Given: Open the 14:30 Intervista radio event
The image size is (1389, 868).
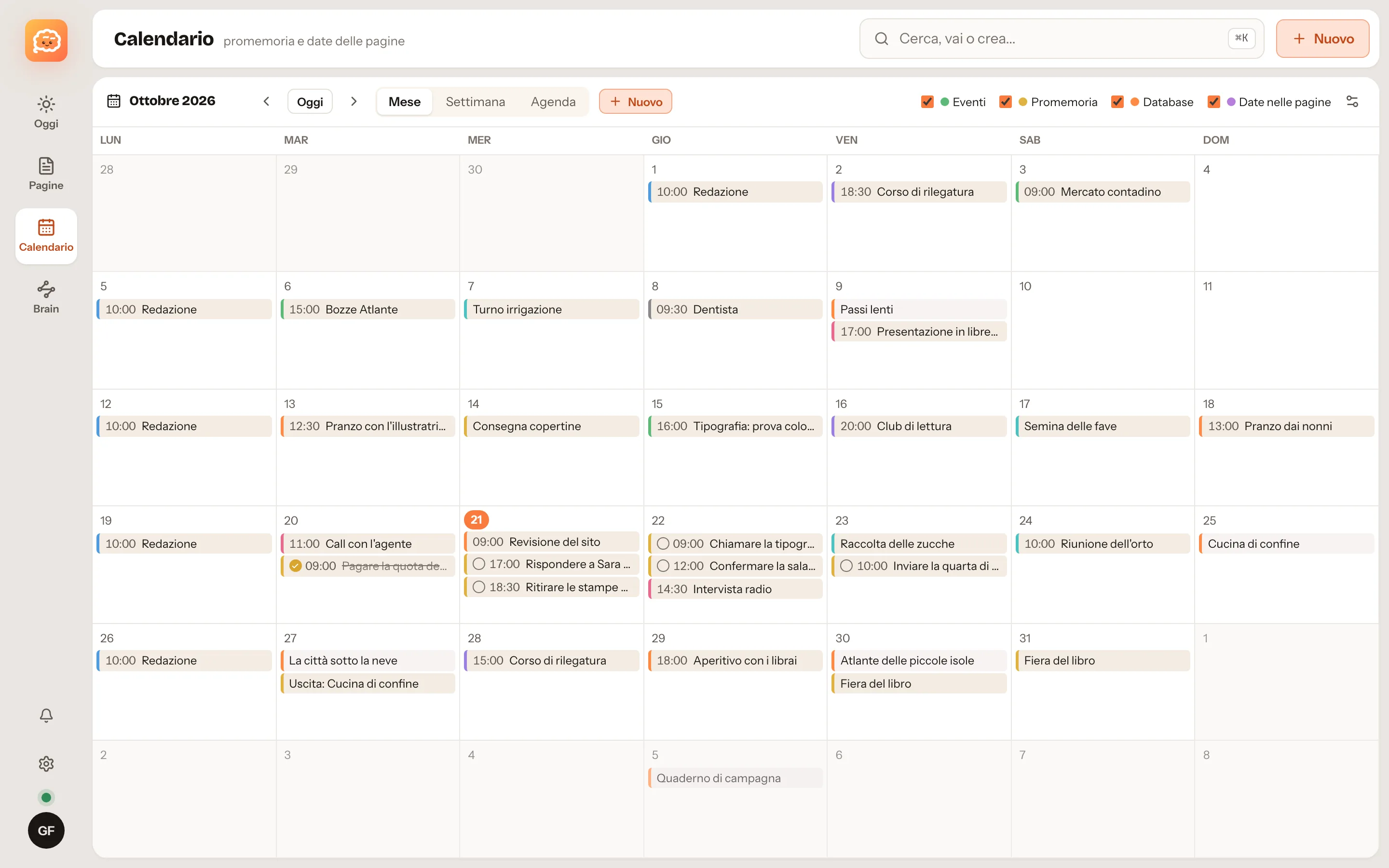Looking at the screenshot, I should (x=735, y=589).
